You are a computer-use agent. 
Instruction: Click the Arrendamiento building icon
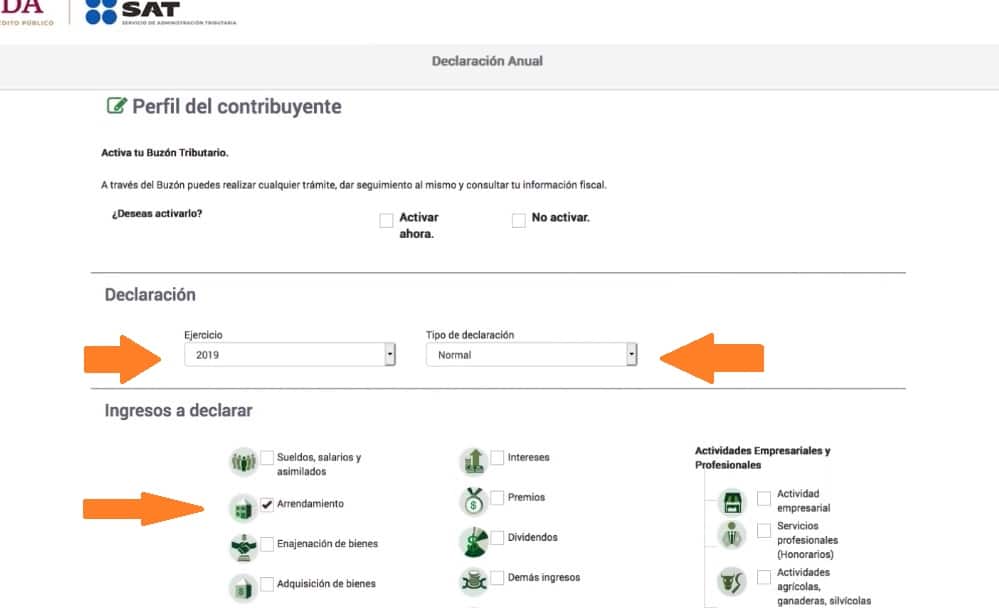[243, 507]
